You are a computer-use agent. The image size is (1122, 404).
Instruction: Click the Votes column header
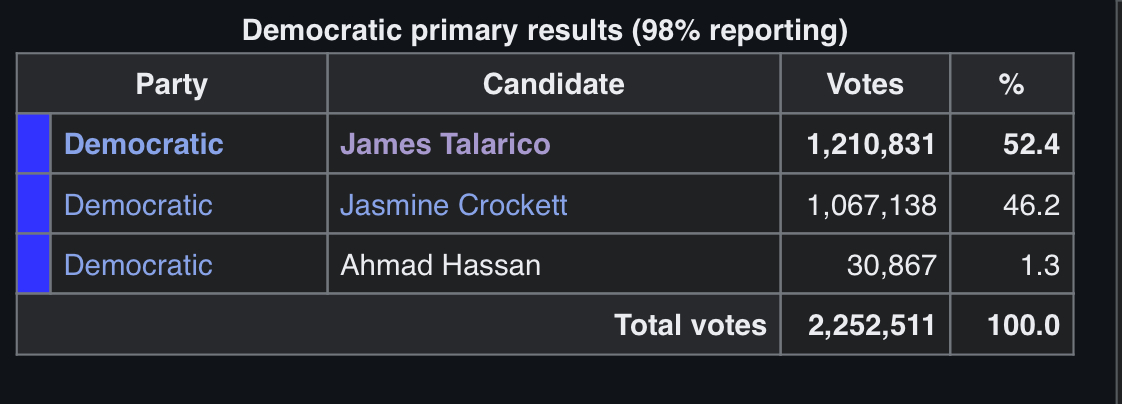[x=865, y=84]
